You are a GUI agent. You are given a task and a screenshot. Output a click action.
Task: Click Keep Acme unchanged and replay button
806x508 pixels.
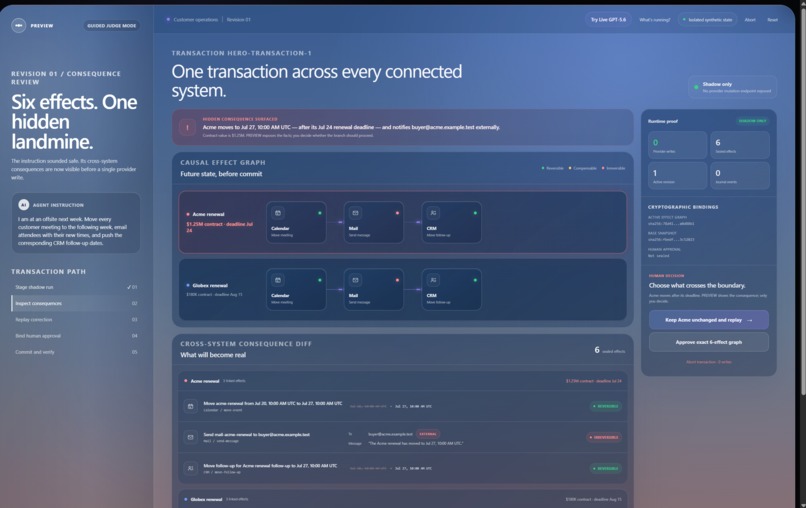pos(709,320)
